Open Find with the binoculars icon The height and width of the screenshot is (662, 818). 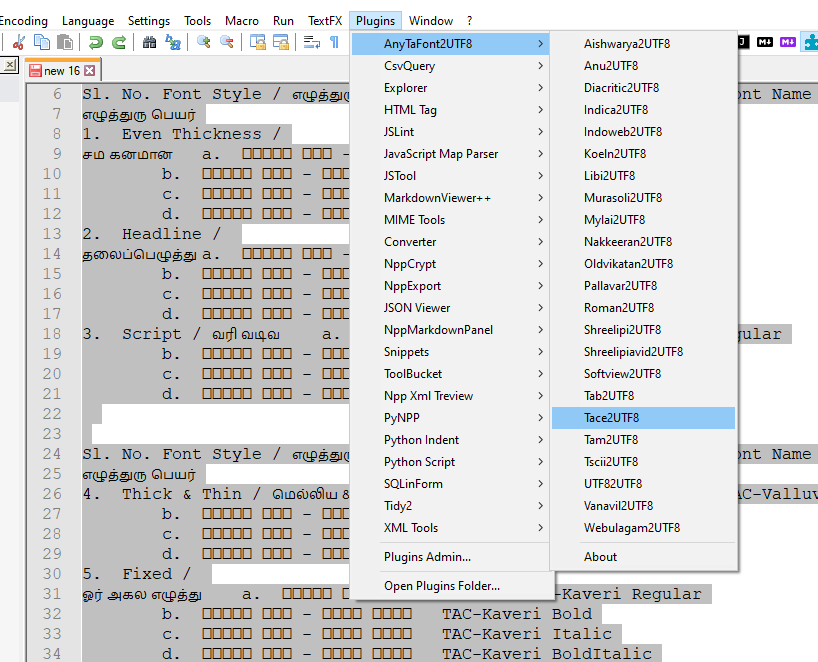[149, 42]
